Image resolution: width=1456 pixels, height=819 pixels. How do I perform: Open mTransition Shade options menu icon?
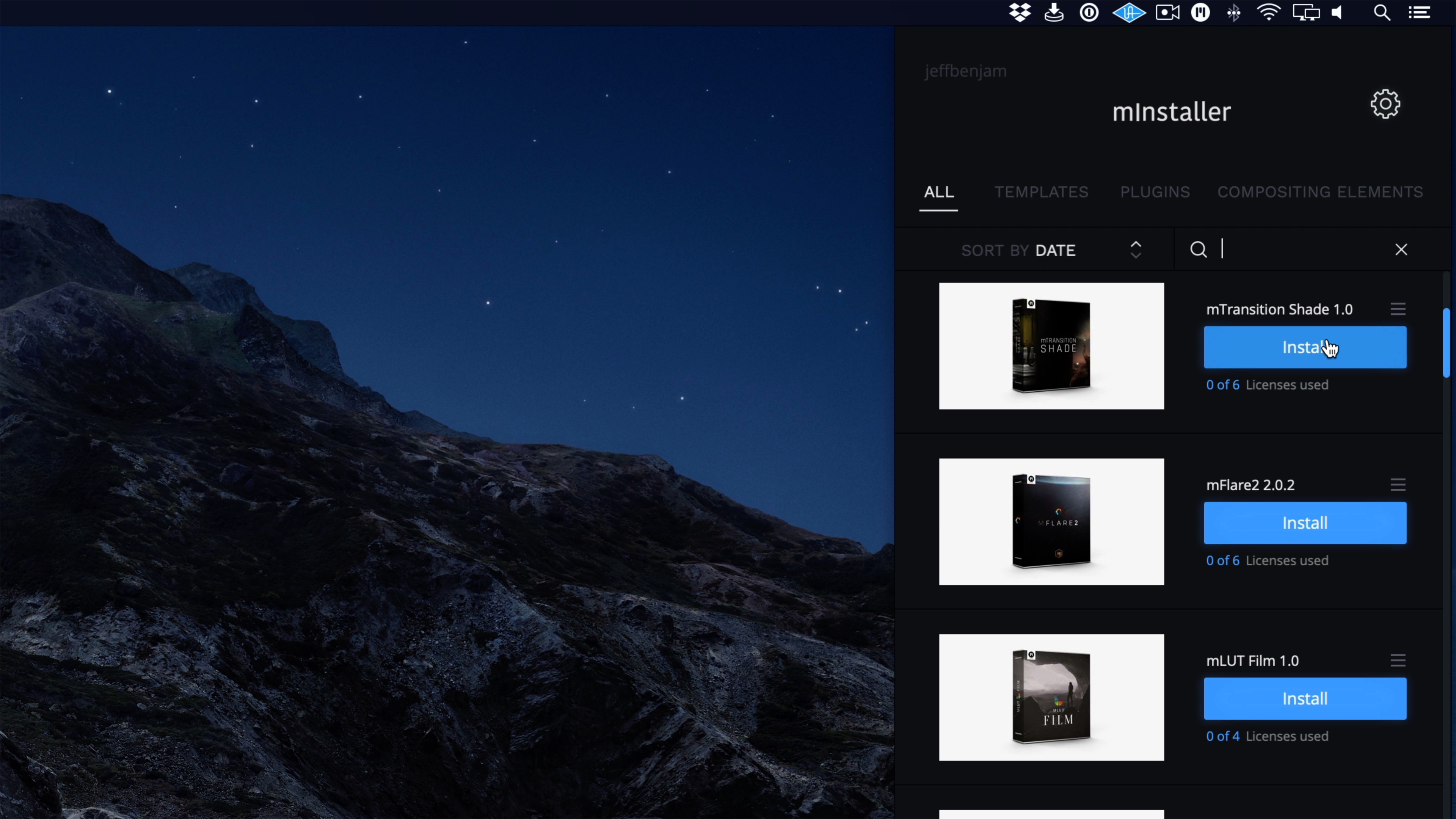pos(1398,309)
